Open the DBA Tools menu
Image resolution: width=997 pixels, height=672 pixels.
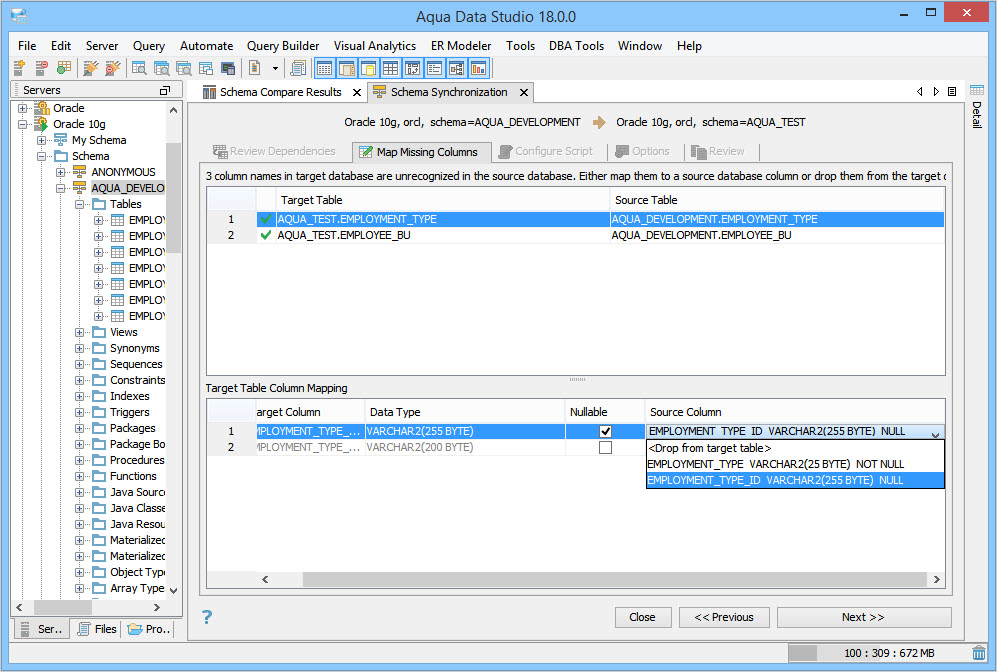[576, 46]
